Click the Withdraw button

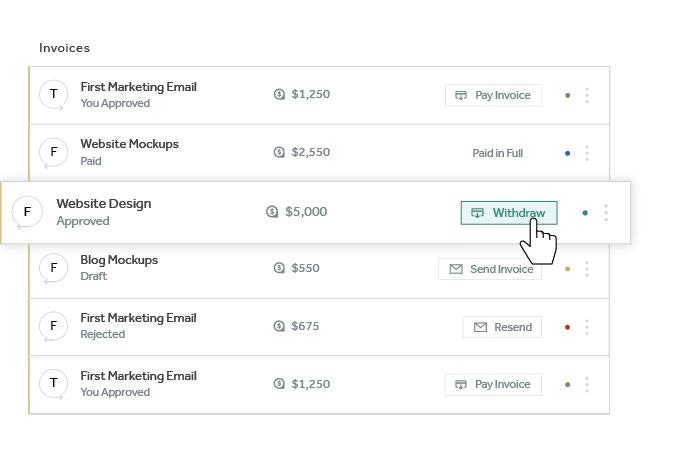(x=509, y=213)
